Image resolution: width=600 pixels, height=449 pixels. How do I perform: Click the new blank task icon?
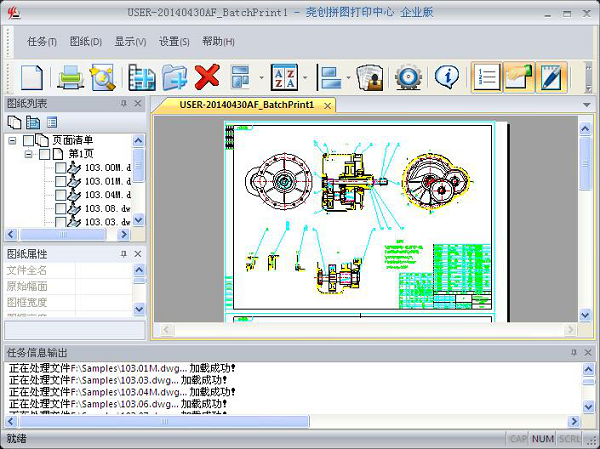coord(32,77)
